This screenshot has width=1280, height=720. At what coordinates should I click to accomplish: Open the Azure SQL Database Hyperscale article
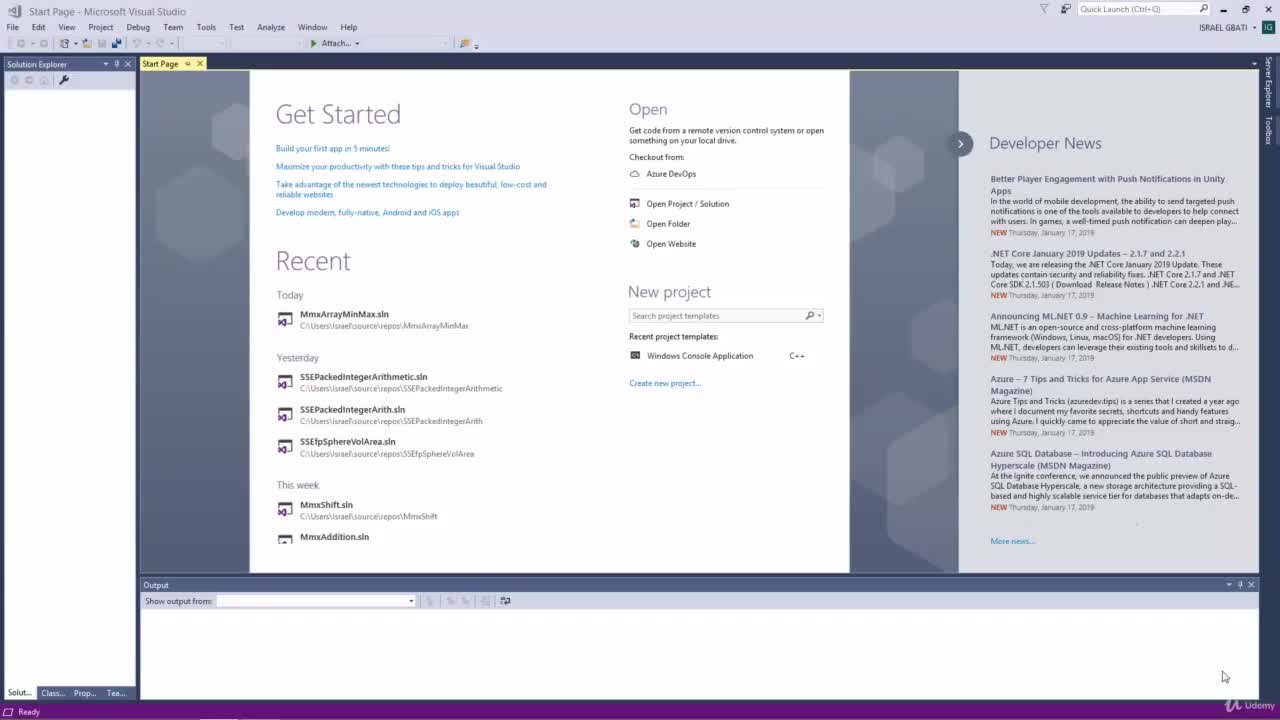coord(1101,459)
